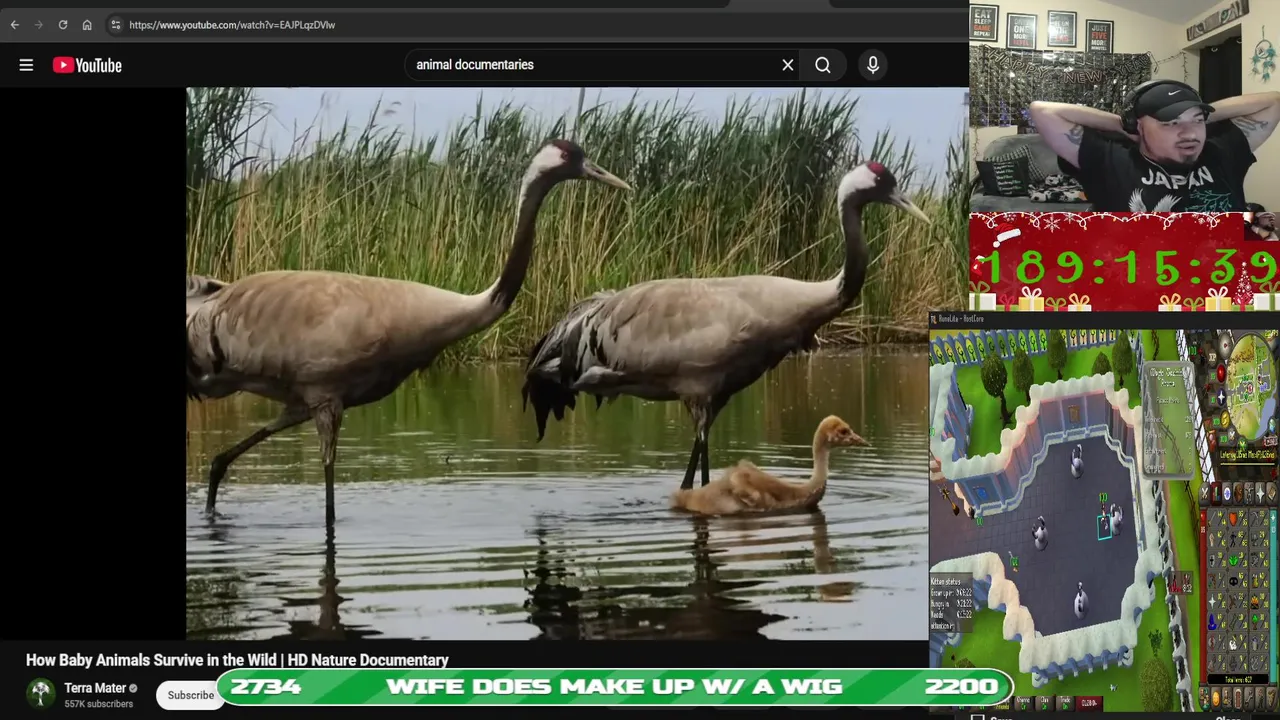Select the Trade chat filter tab
This screenshot has height=720, width=1280.
click(1065, 703)
